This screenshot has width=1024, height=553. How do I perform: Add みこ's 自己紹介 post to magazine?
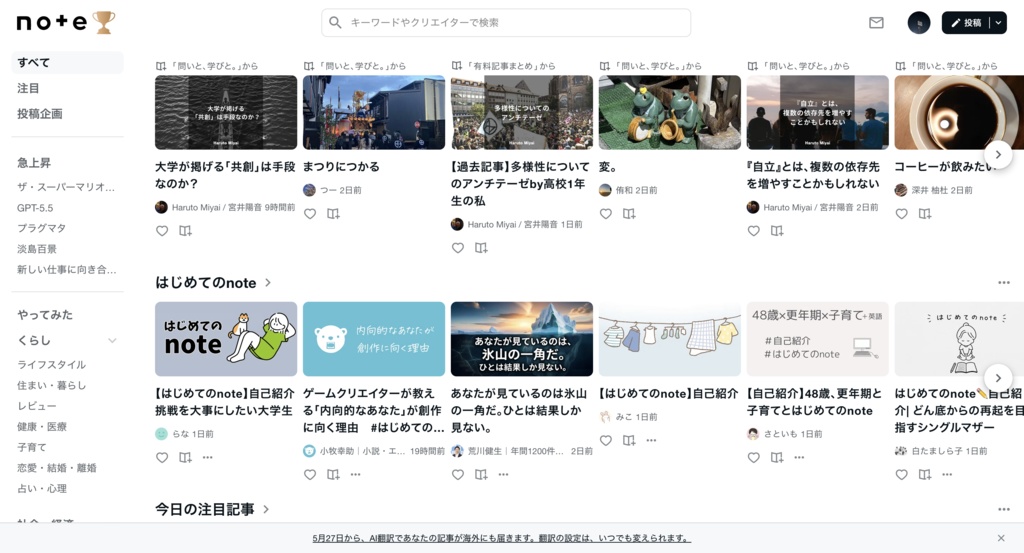click(x=629, y=441)
